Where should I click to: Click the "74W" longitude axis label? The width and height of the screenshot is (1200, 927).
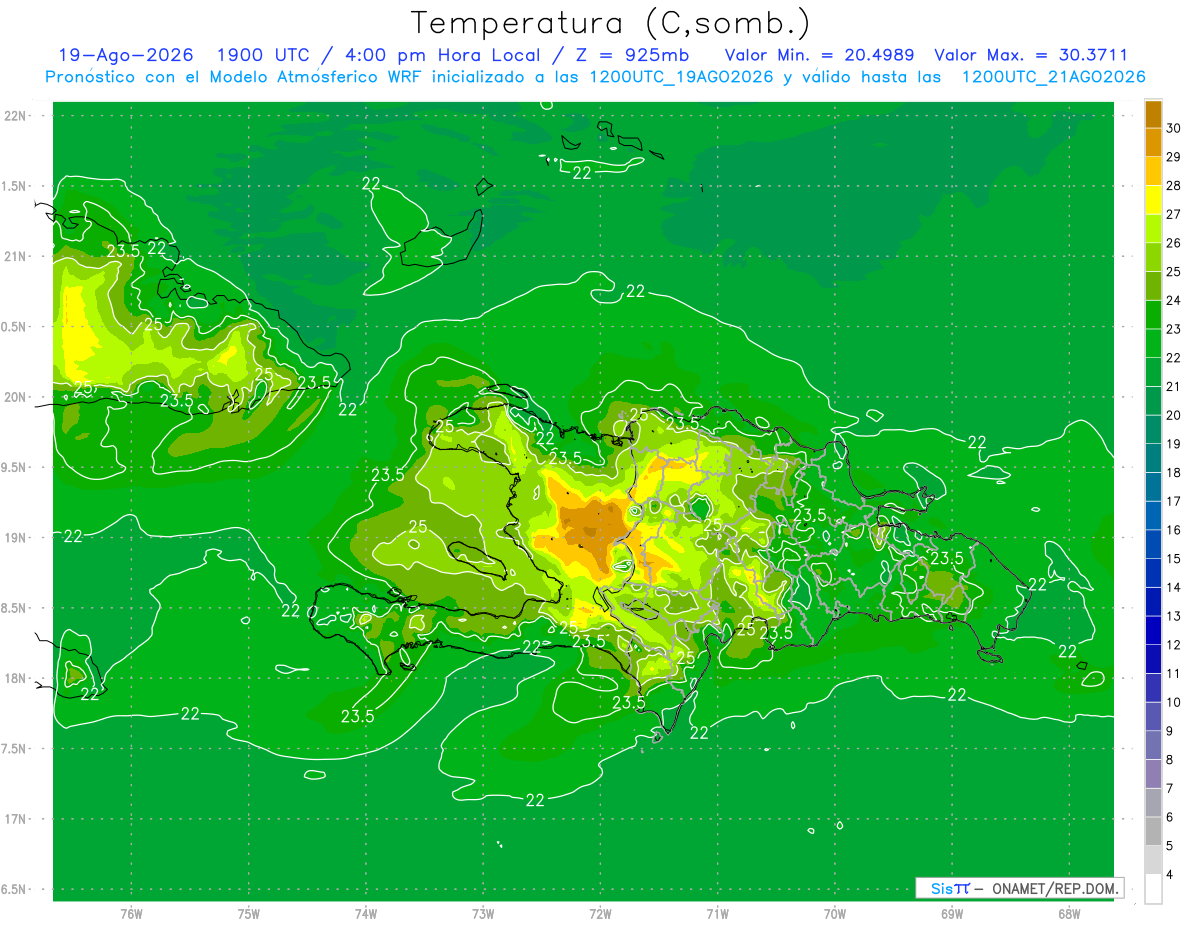[x=365, y=914]
